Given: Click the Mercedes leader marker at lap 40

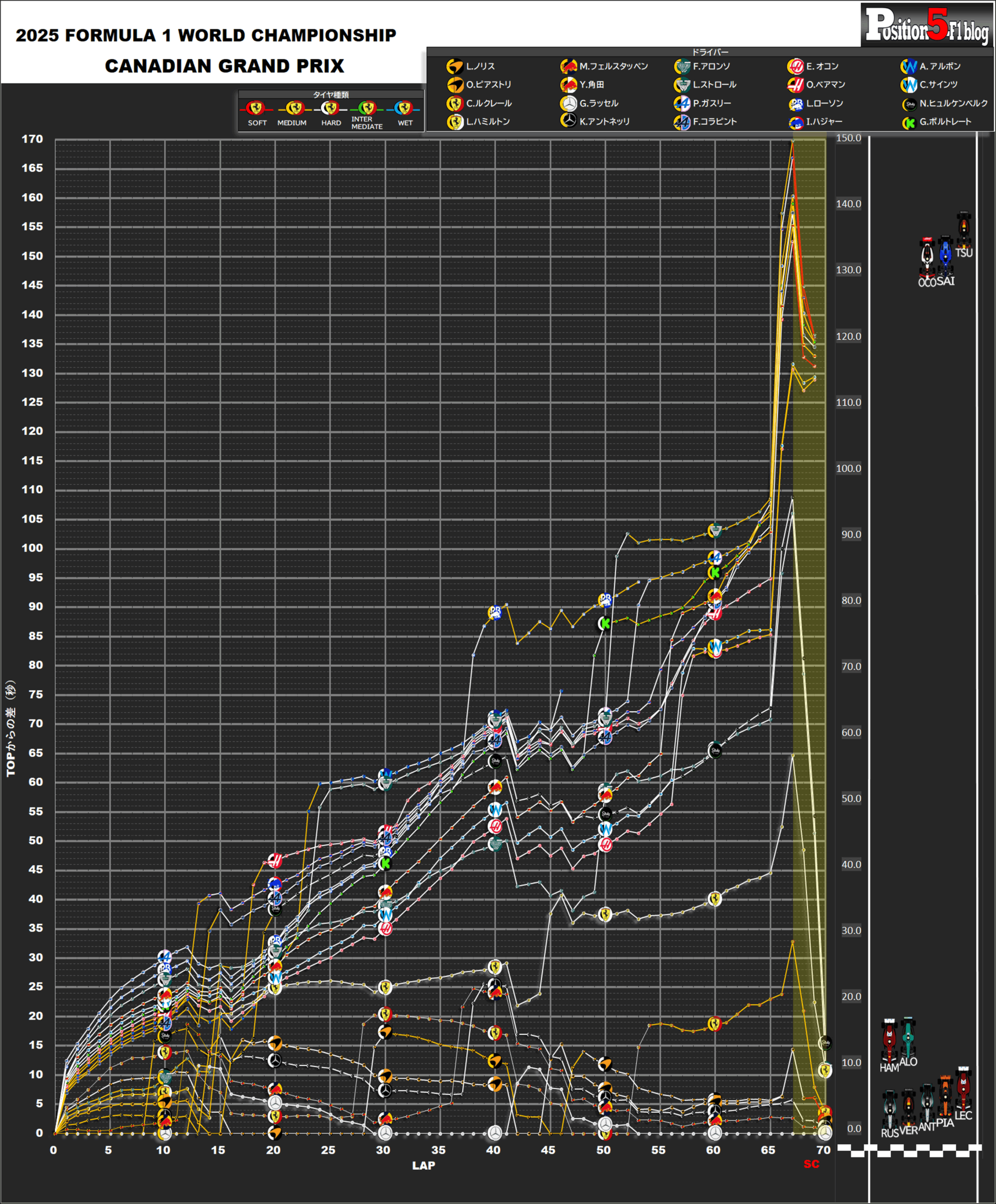Looking at the screenshot, I should point(495,1133).
